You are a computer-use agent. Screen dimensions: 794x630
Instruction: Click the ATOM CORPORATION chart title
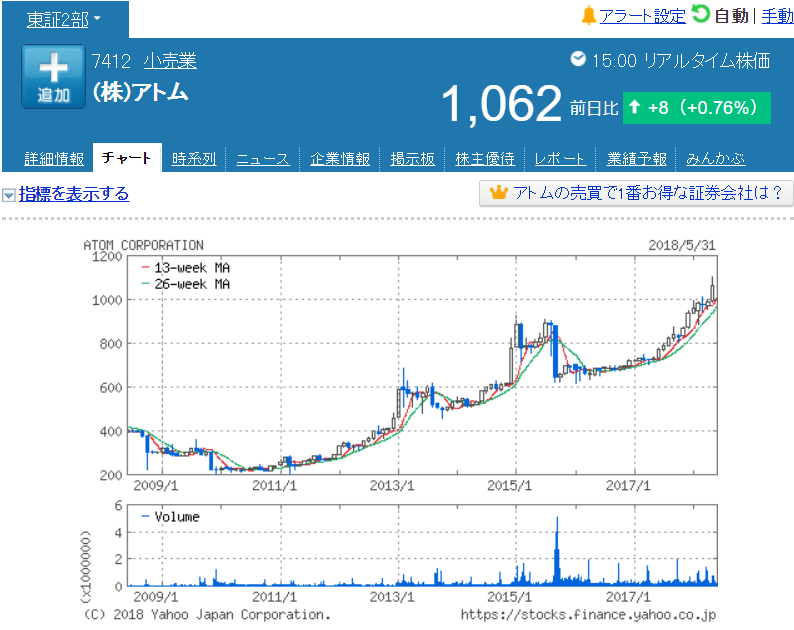[143, 245]
